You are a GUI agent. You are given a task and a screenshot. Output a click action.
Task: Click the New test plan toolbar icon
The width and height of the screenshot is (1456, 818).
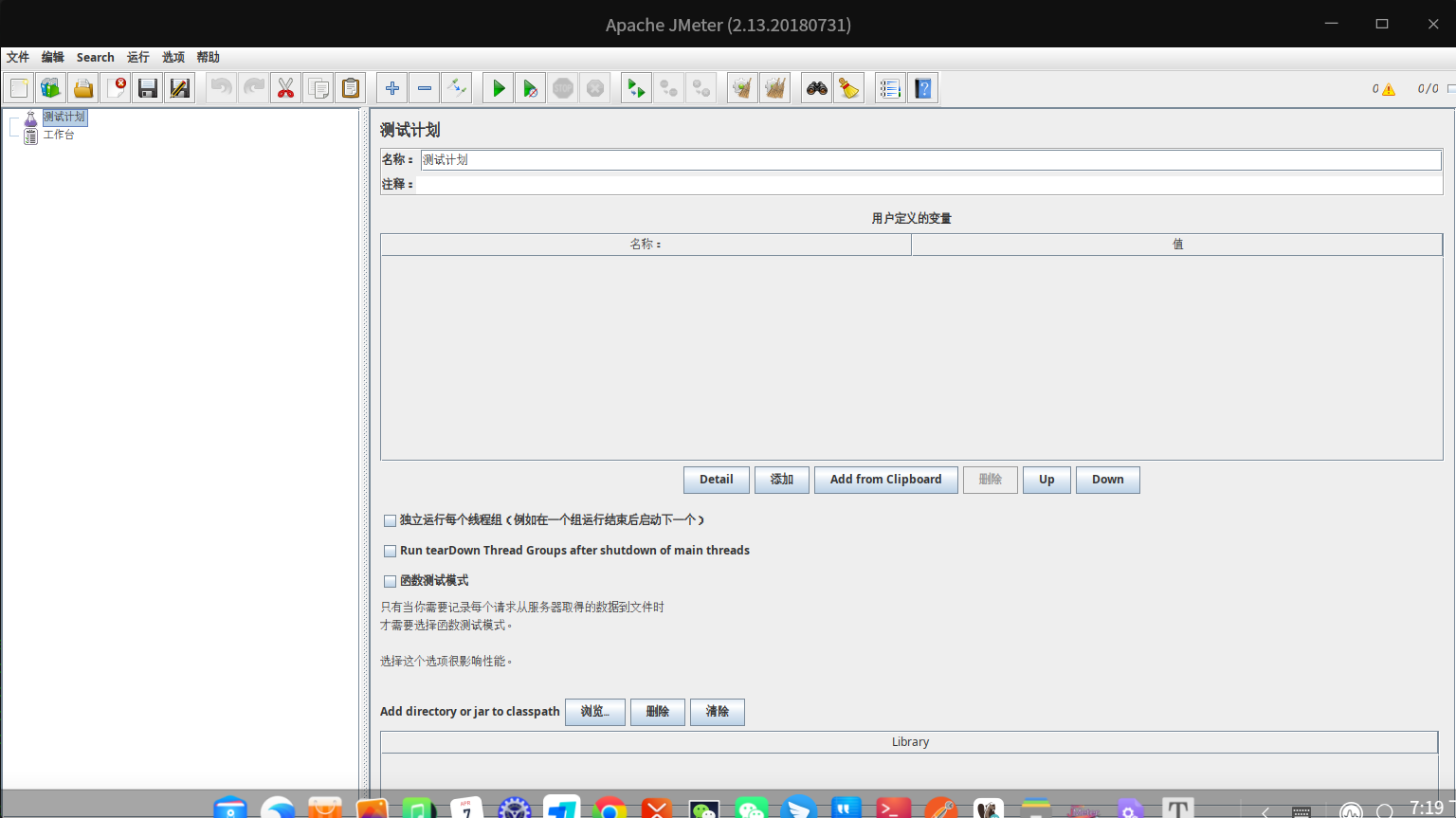[x=19, y=88]
